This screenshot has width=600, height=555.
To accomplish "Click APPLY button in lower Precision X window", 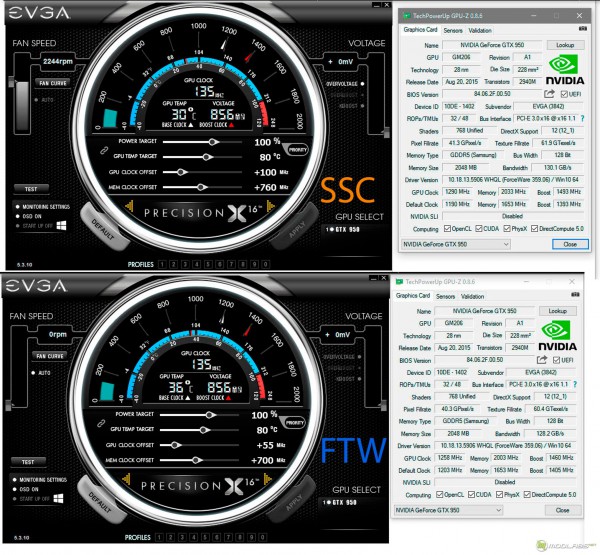I will pos(294,501).
